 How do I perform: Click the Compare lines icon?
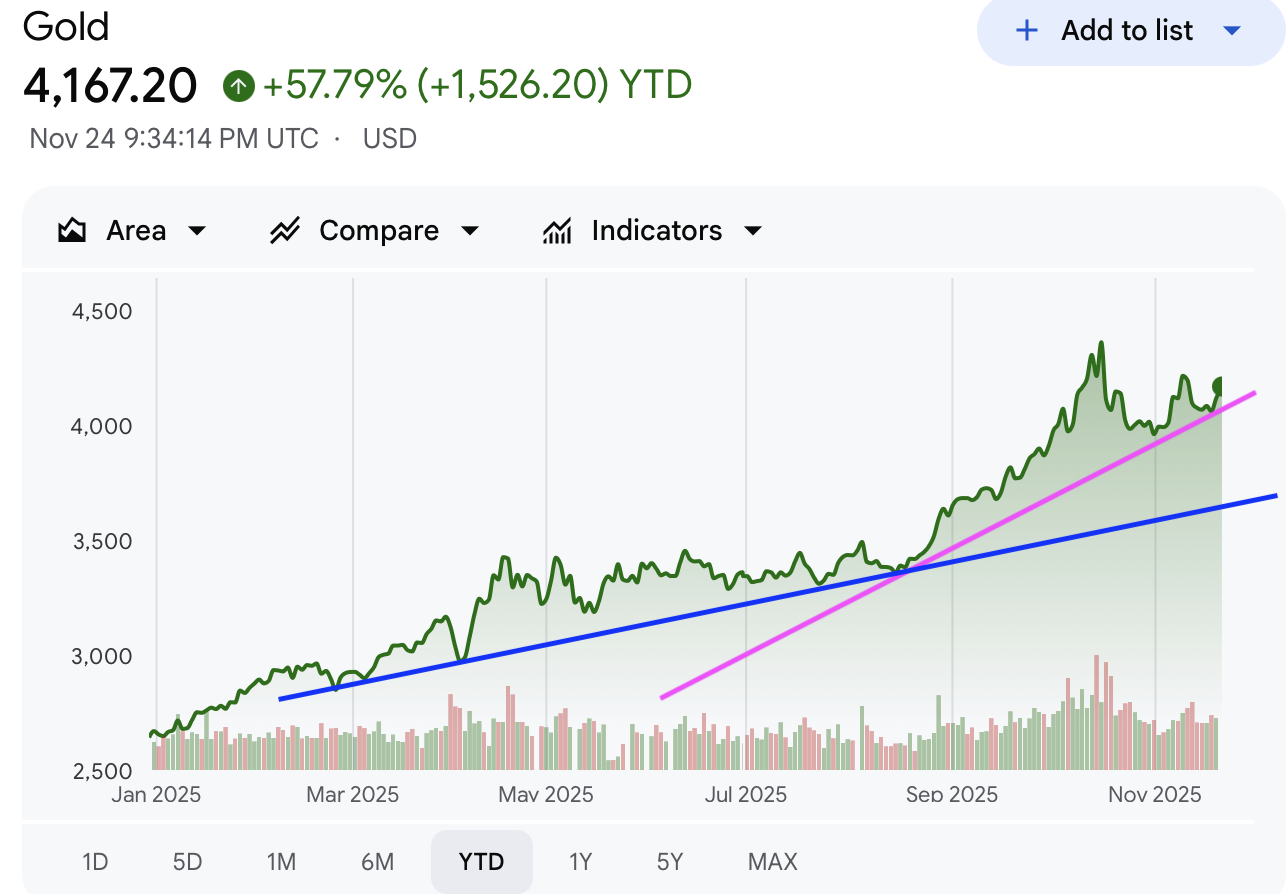click(x=285, y=231)
